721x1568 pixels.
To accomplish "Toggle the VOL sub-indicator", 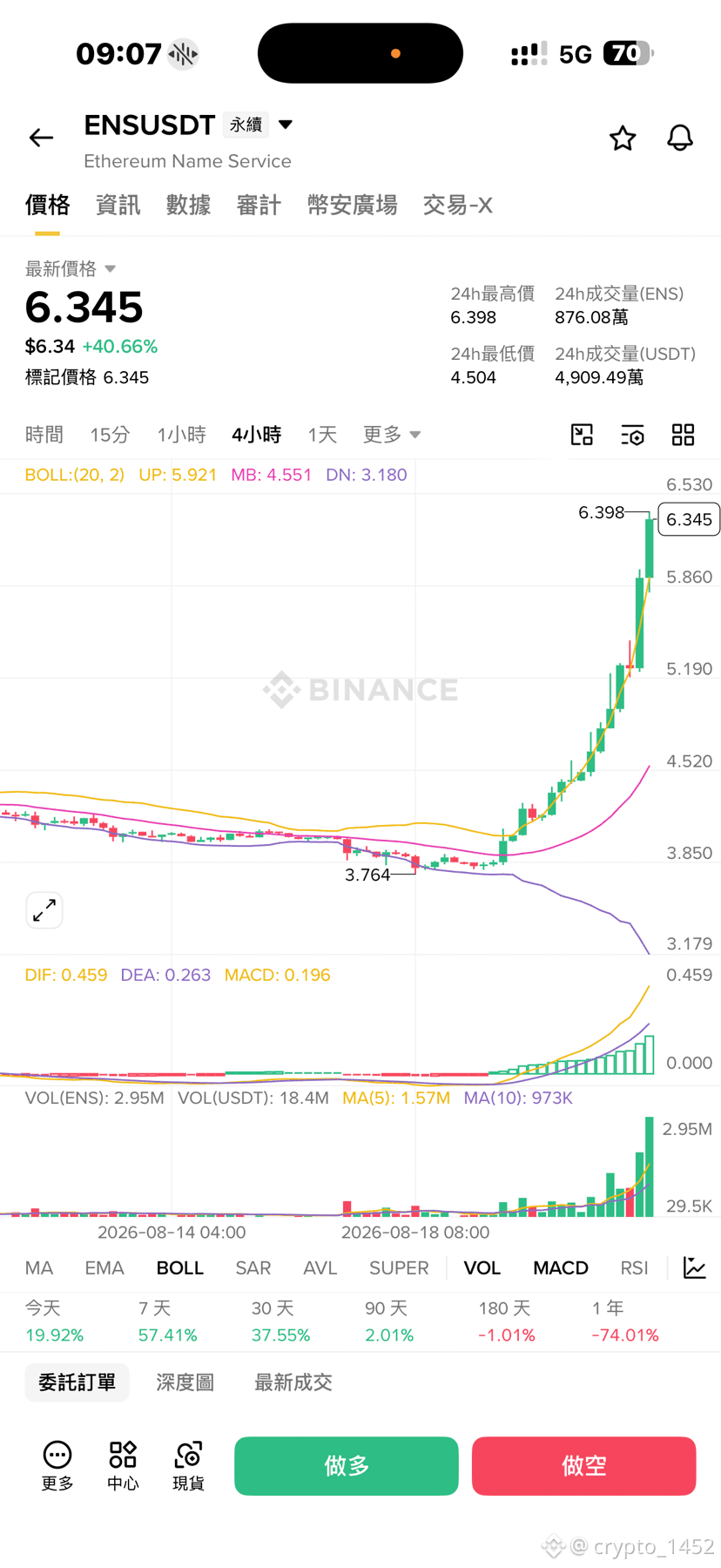I will coord(482,1268).
